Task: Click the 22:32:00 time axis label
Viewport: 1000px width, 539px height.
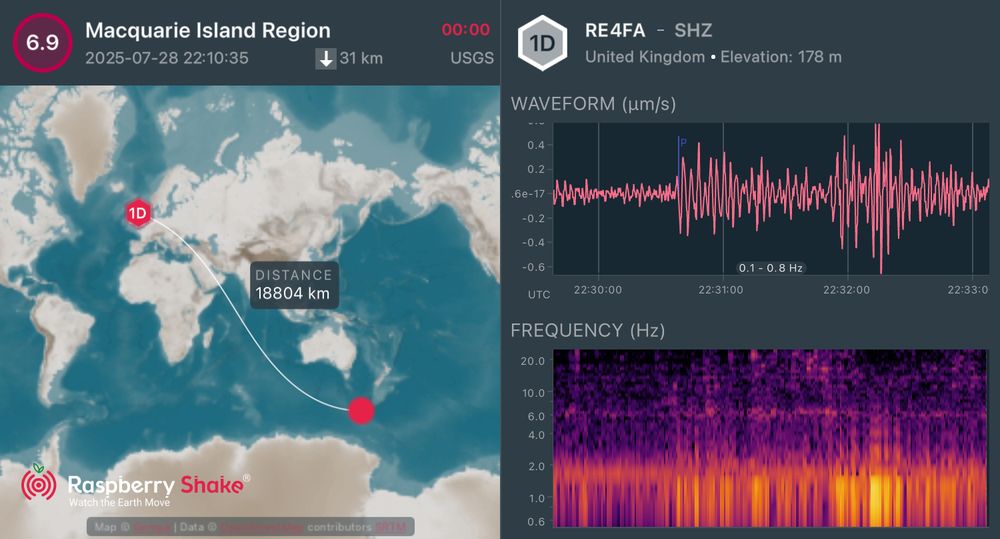Action: (x=846, y=290)
